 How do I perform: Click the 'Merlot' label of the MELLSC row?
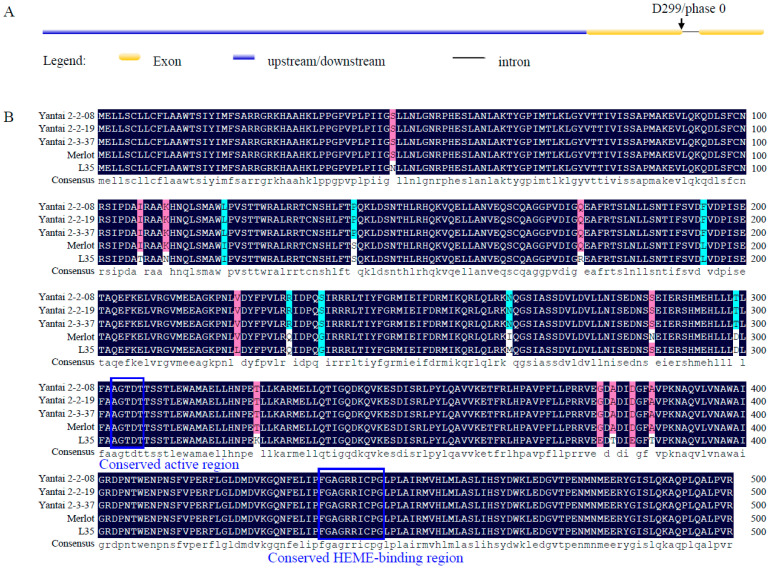point(80,155)
